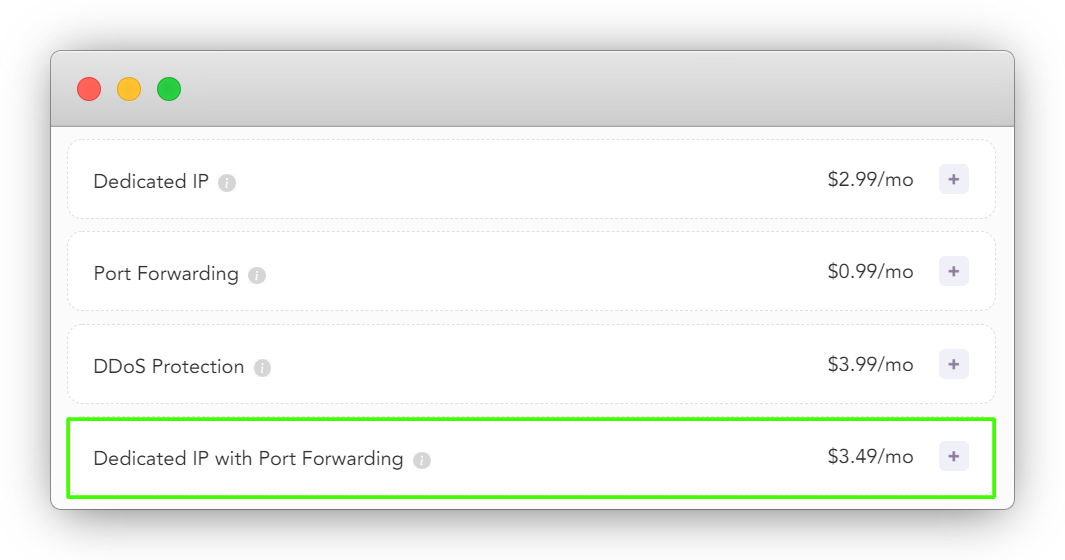
Task: Add the Port Forwarding add-on with plus
Action: click(x=954, y=271)
